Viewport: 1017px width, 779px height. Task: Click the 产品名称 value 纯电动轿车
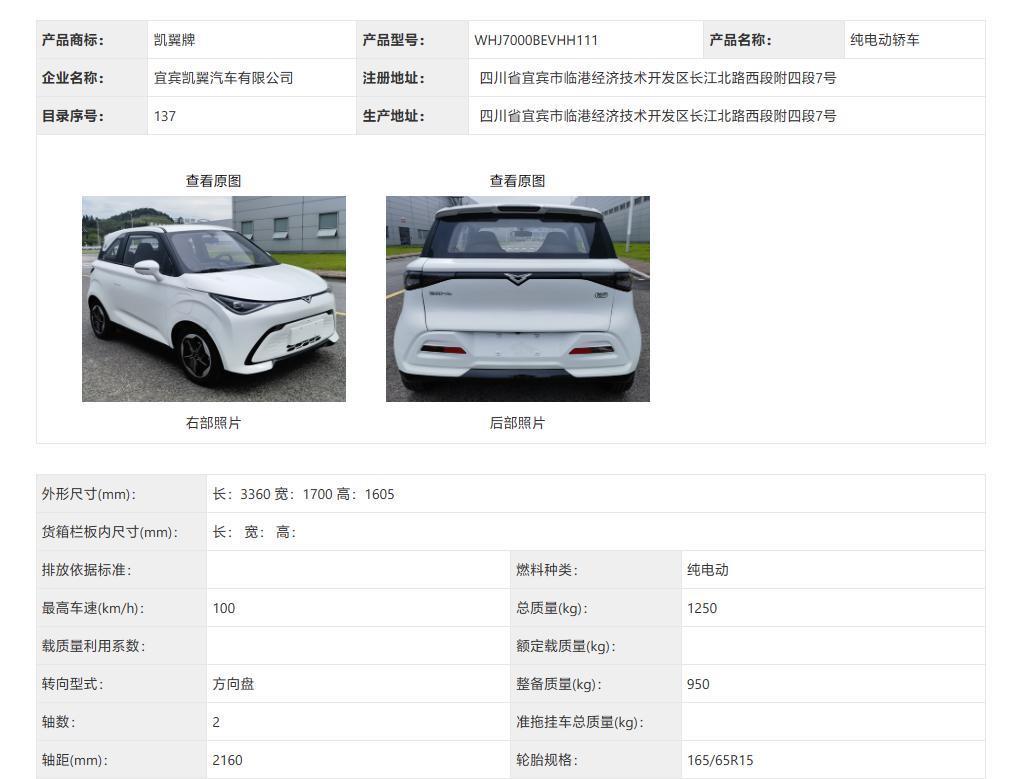(x=886, y=40)
